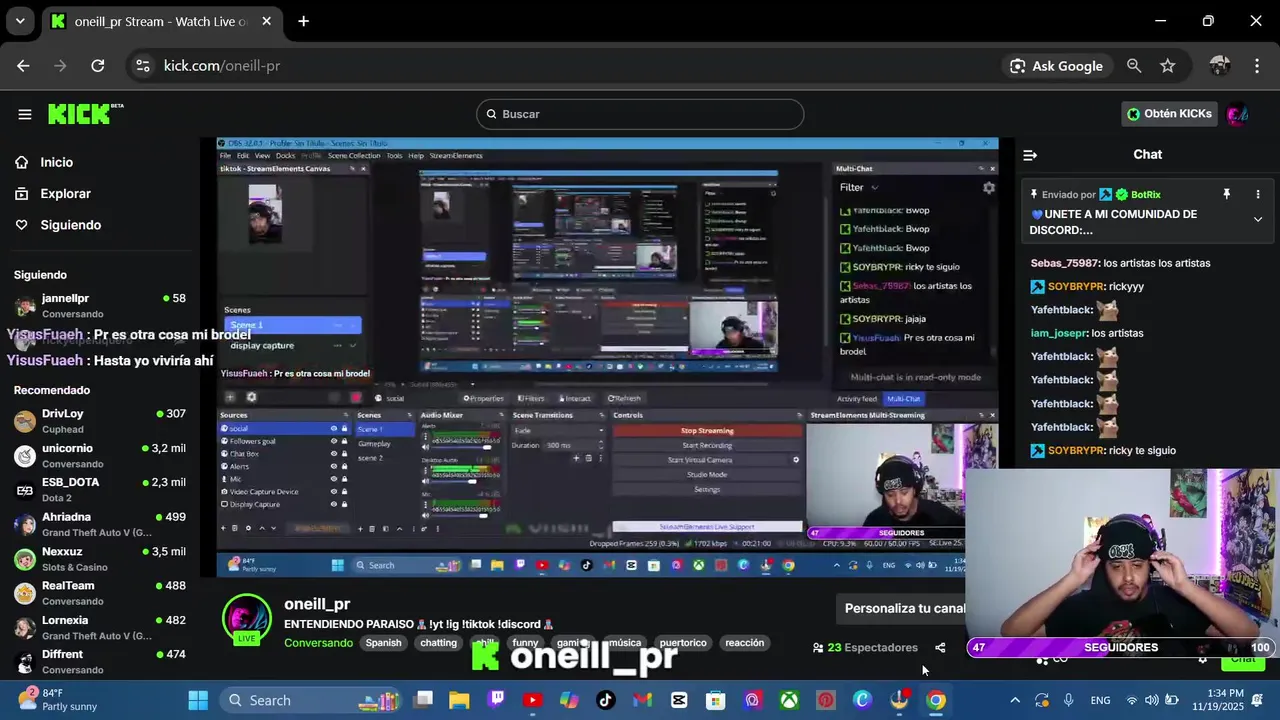Open Lornexia recommended channel
Image resolution: width=1280 pixels, height=720 pixels.
click(x=100, y=628)
